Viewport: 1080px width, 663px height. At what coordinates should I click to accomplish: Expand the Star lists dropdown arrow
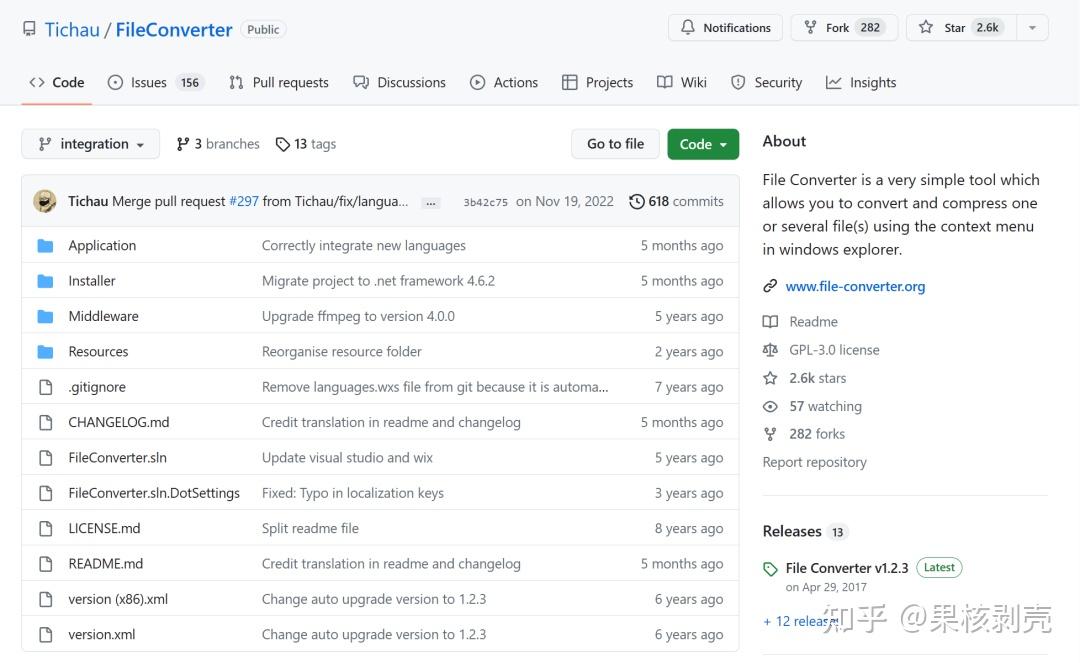point(1033,28)
